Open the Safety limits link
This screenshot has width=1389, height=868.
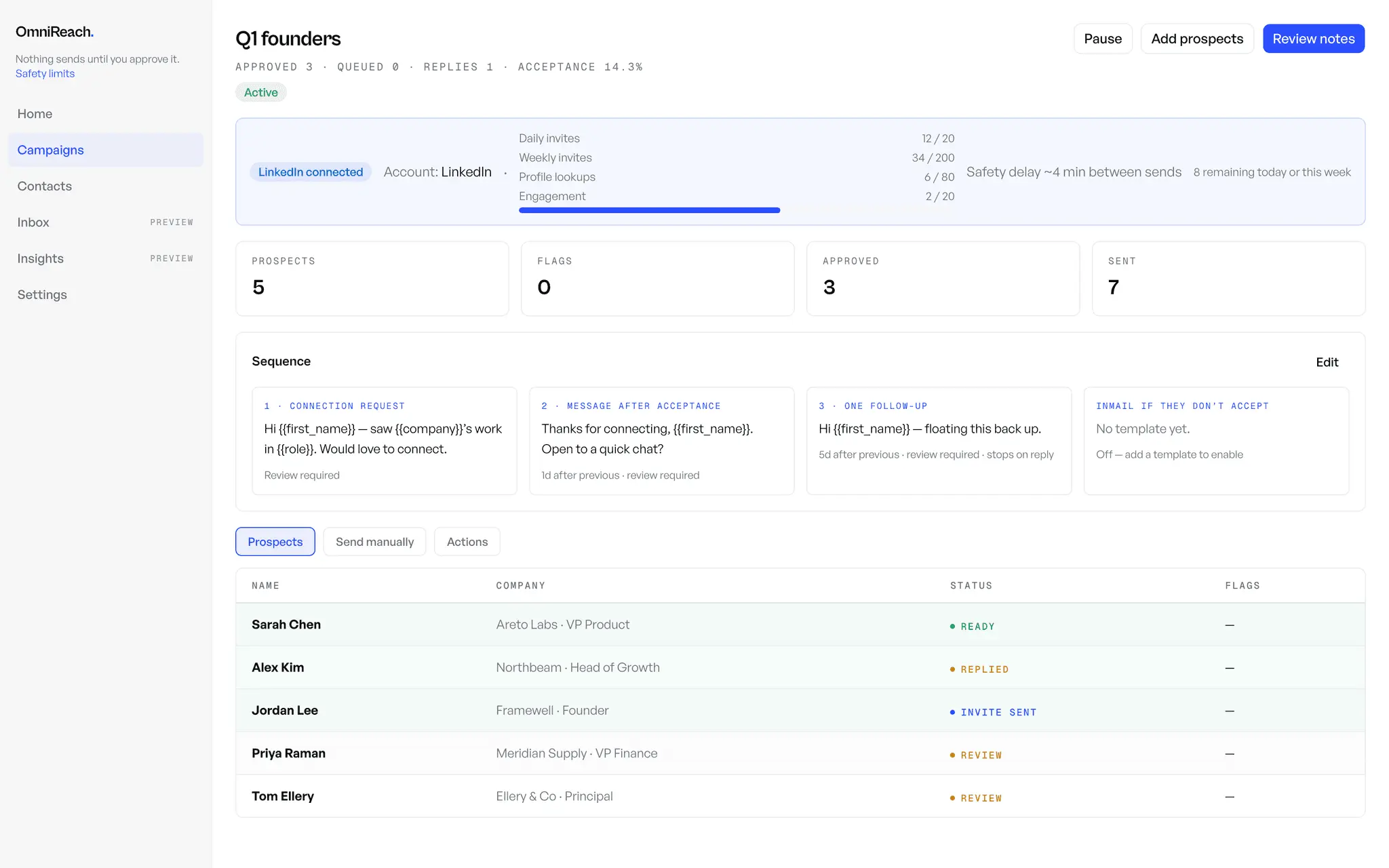pyautogui.click(x=45, y=73)
